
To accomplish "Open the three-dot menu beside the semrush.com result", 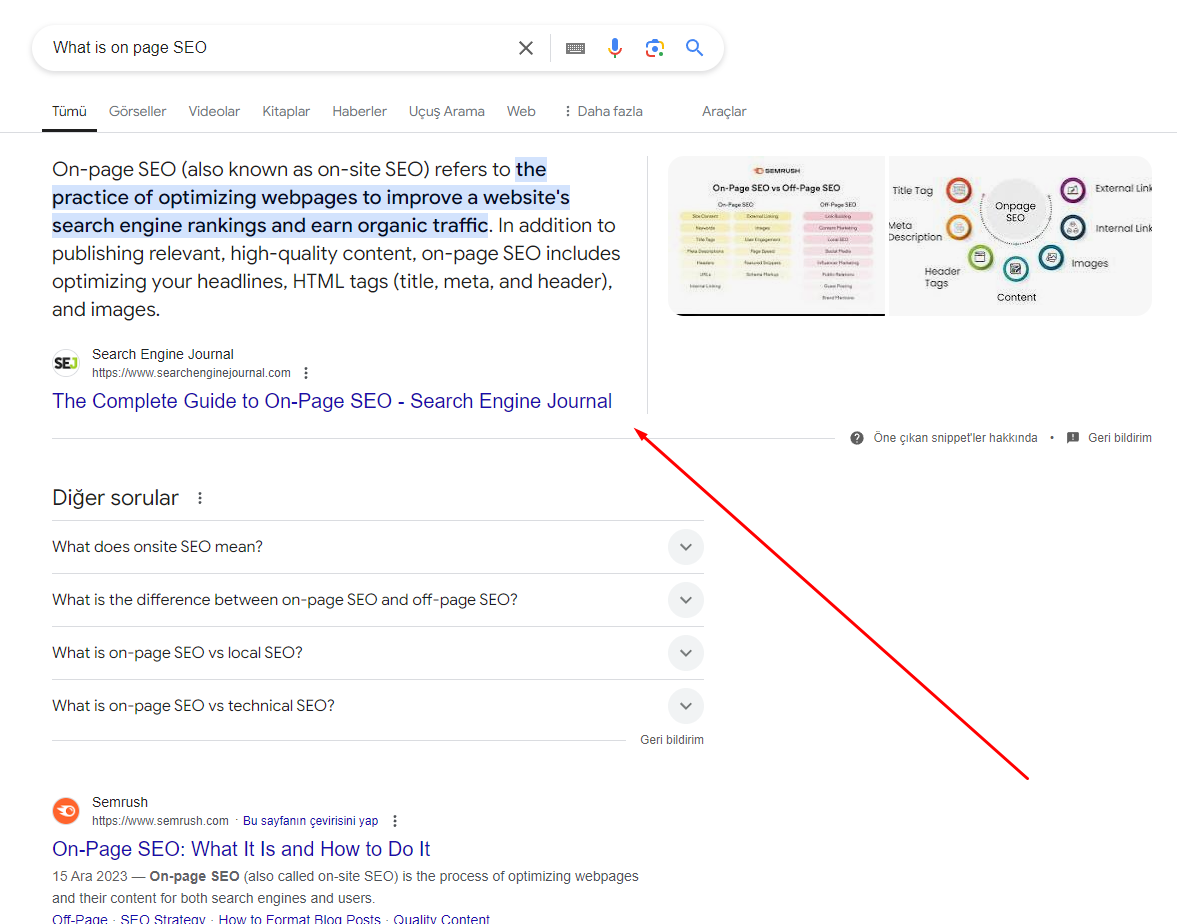I will [395, 821].
